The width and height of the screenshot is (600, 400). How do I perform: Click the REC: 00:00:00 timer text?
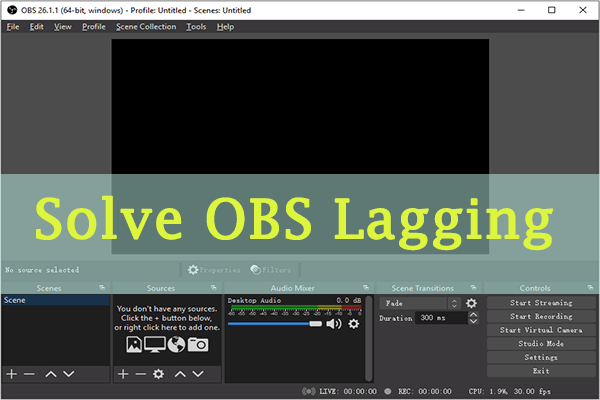pyautogui.click(x=425, y=391)
